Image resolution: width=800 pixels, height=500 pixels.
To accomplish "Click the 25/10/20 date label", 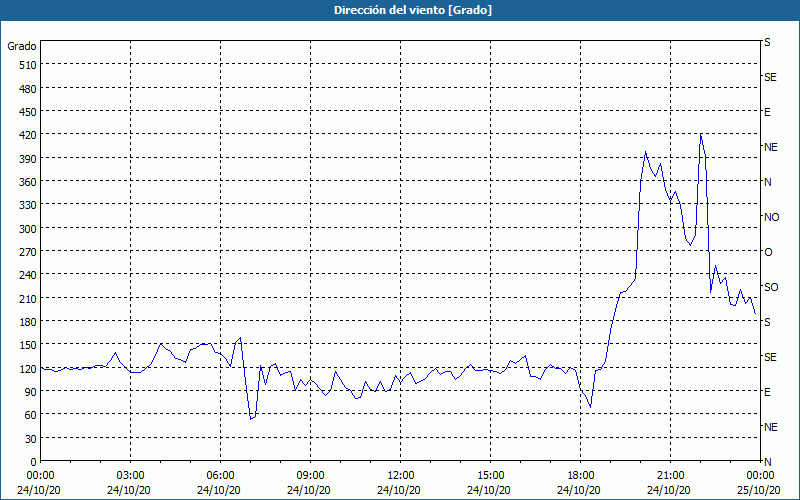I will pyautogui.click(x=759, y=490).
